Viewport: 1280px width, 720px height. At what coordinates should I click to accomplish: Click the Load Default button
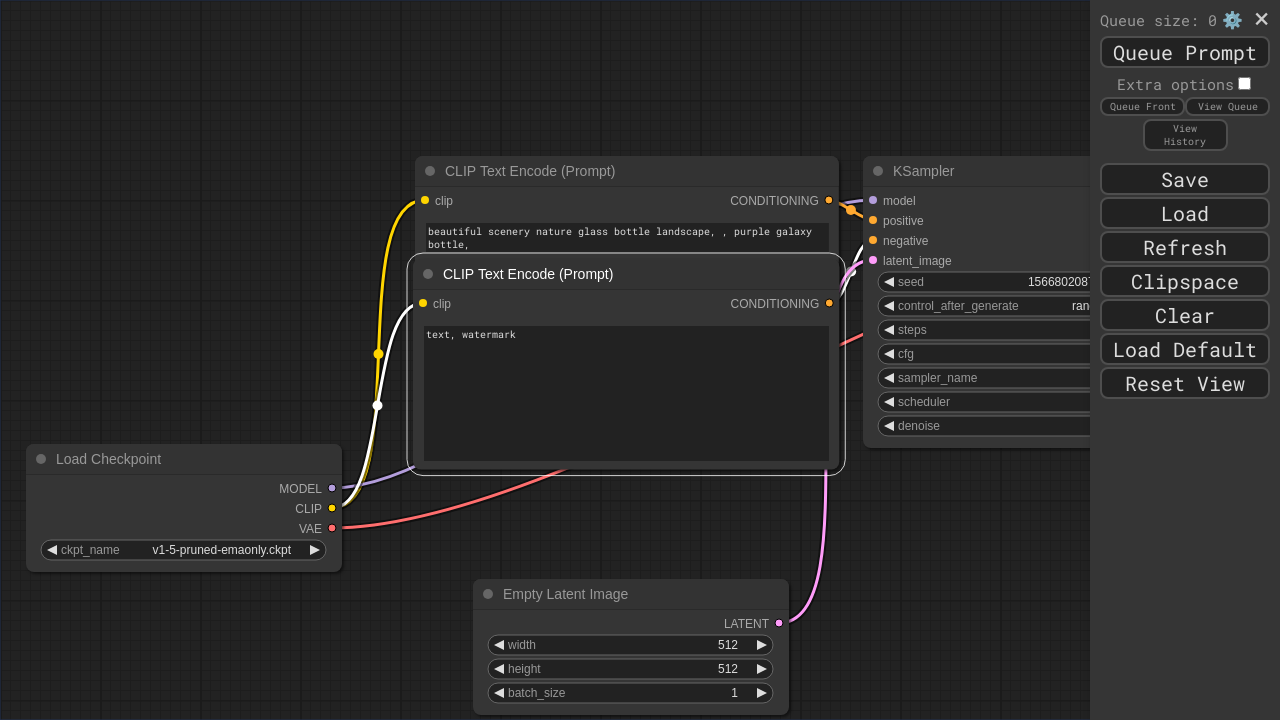click(1184, 350)
